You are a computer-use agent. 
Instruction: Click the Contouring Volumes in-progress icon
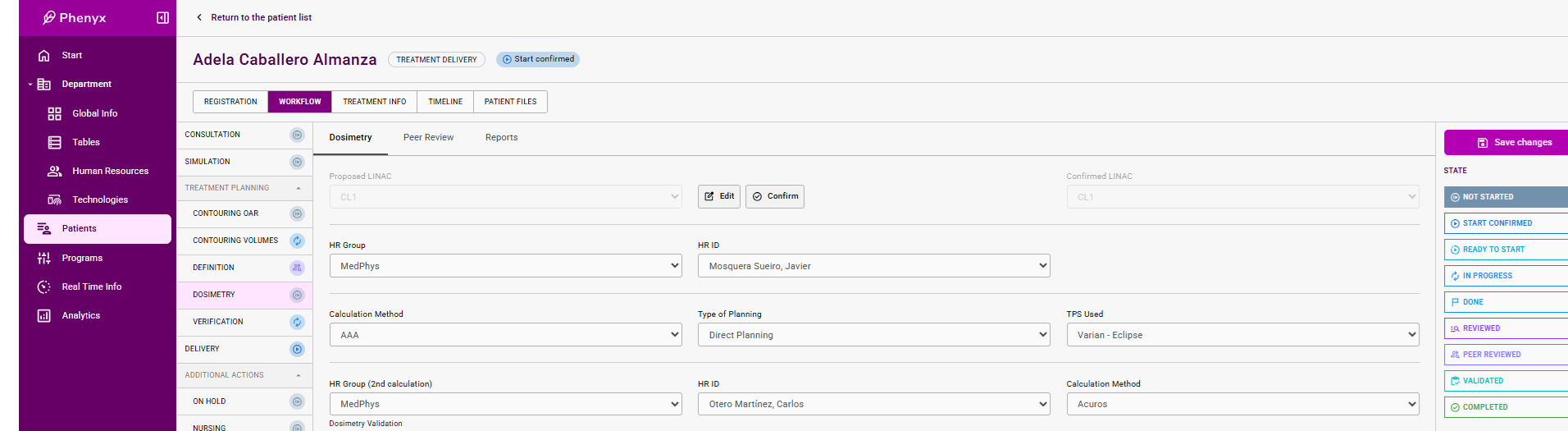tap(297, 241)
